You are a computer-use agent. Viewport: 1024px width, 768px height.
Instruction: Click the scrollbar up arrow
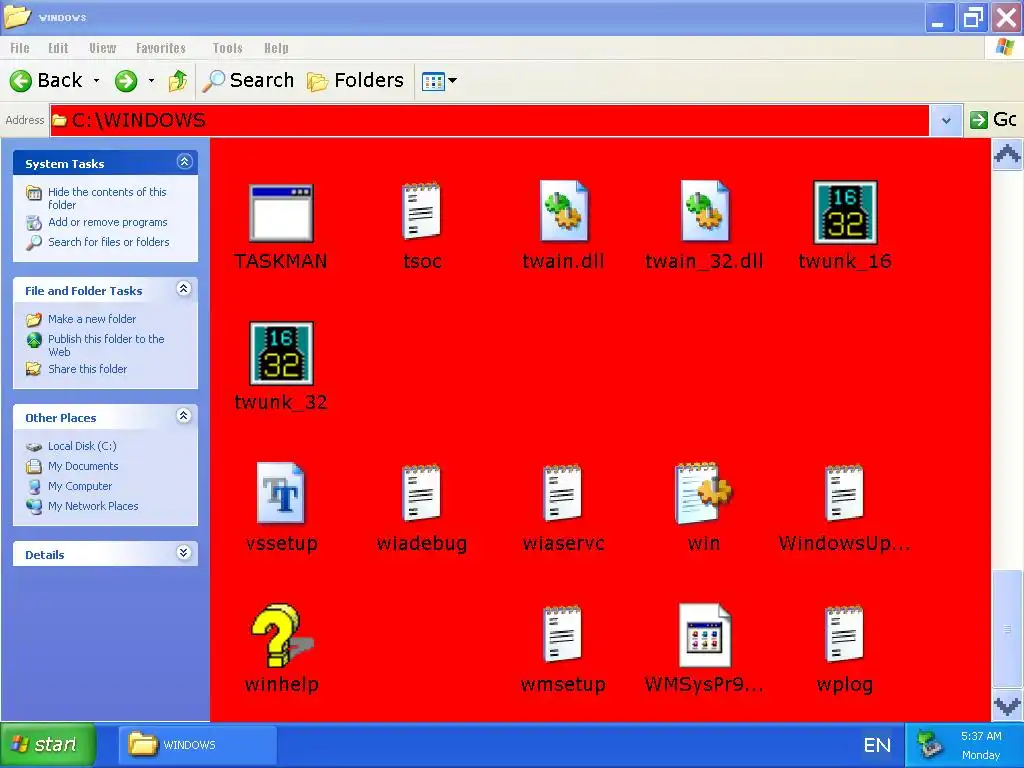click(1007, 155)
